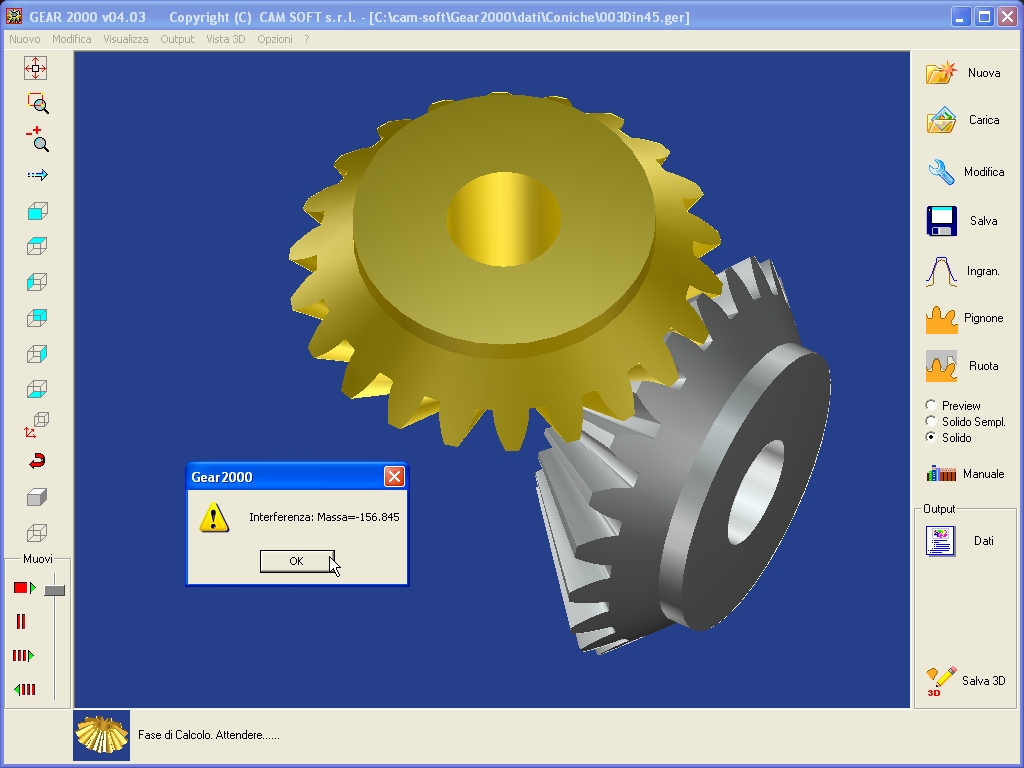
Task: Switch to the left face cube view
Action: pos(37,282)
